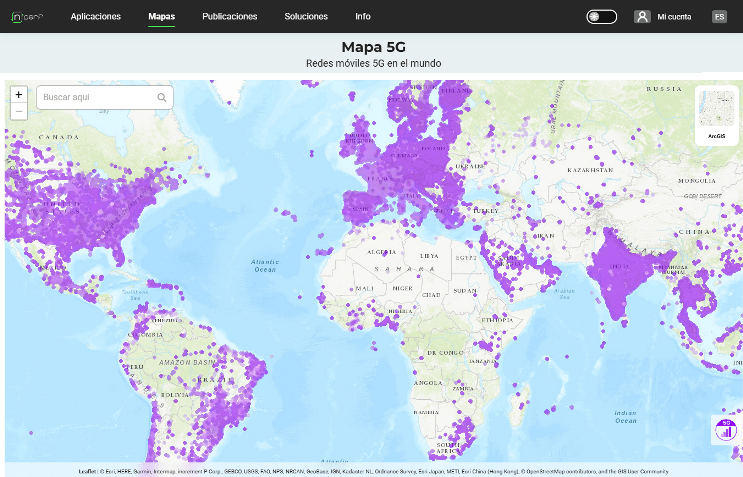Click the Leaflet attribution link
The height and width of the screenshot is (477, 743).
click(x=87, y=471)
